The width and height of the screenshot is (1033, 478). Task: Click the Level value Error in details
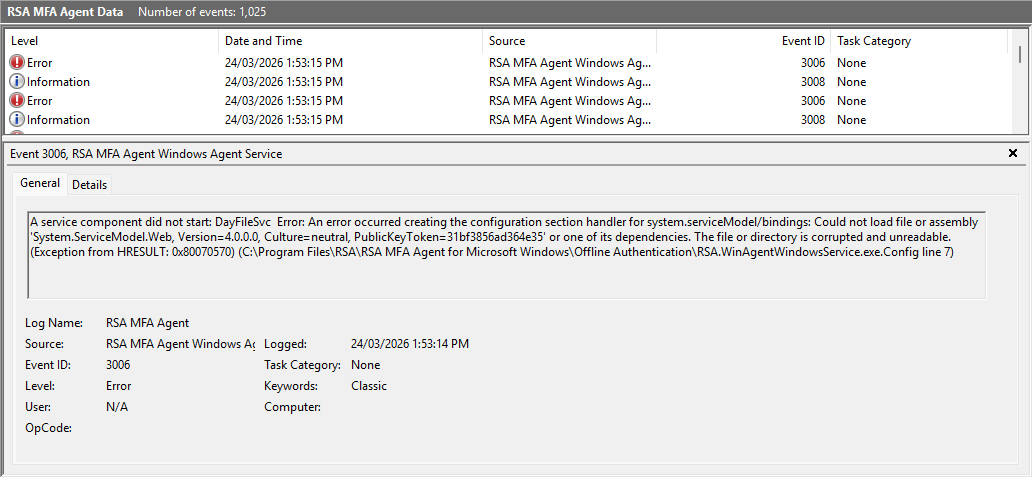click(119, 386)
